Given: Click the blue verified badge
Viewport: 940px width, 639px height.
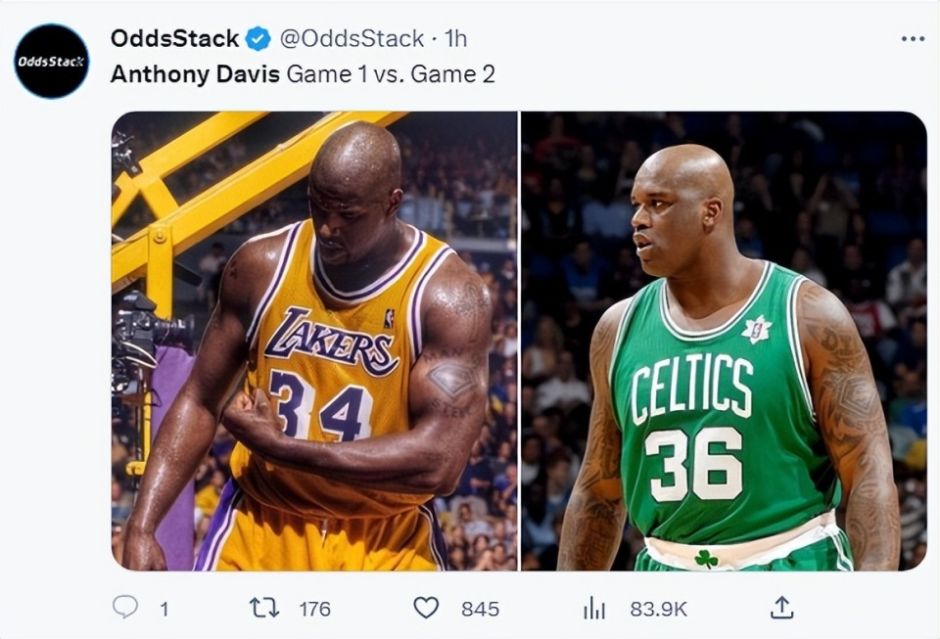Looking at the screenshot, I should 258,39.
